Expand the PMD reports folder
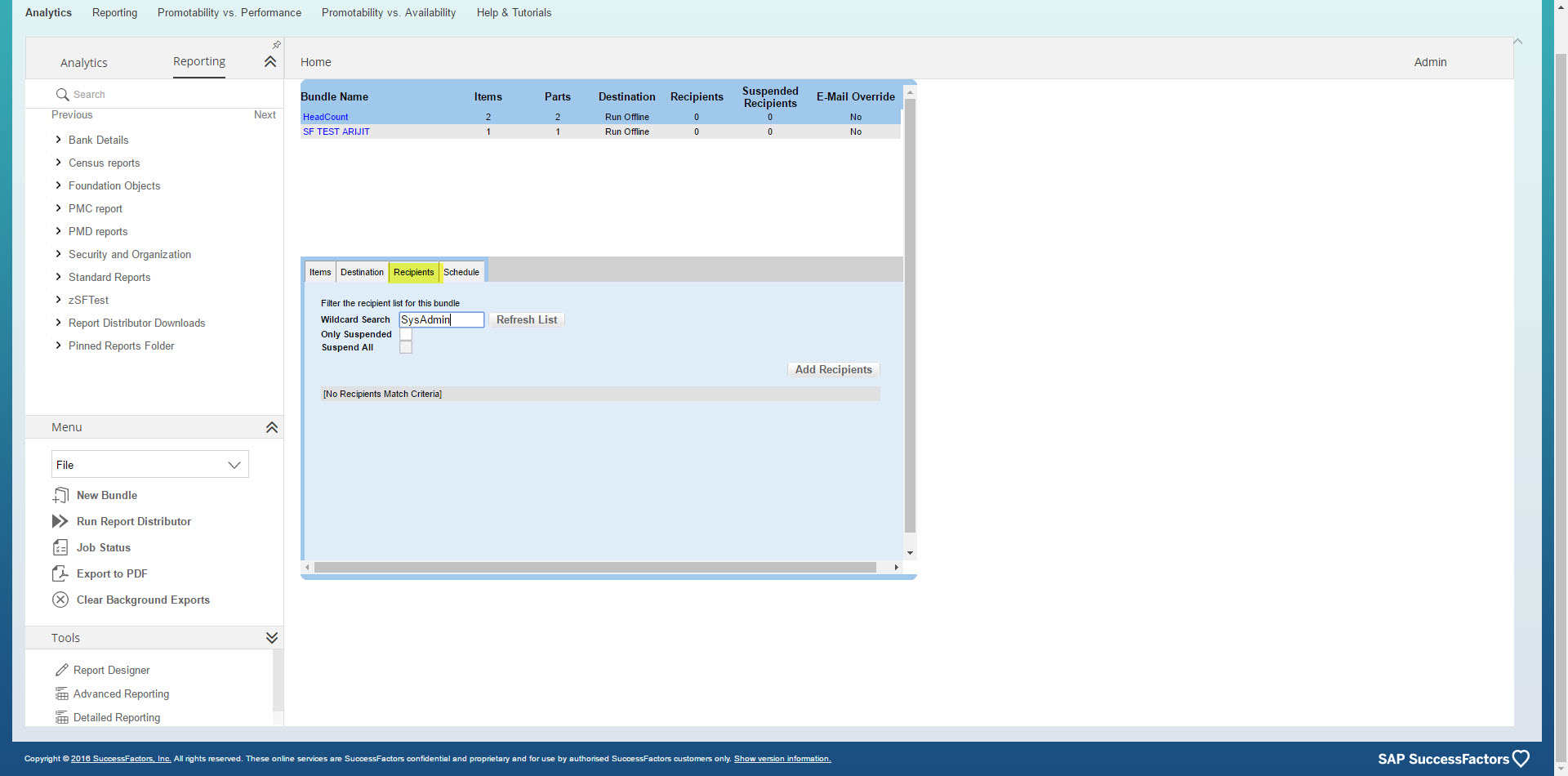 (58, 231)
